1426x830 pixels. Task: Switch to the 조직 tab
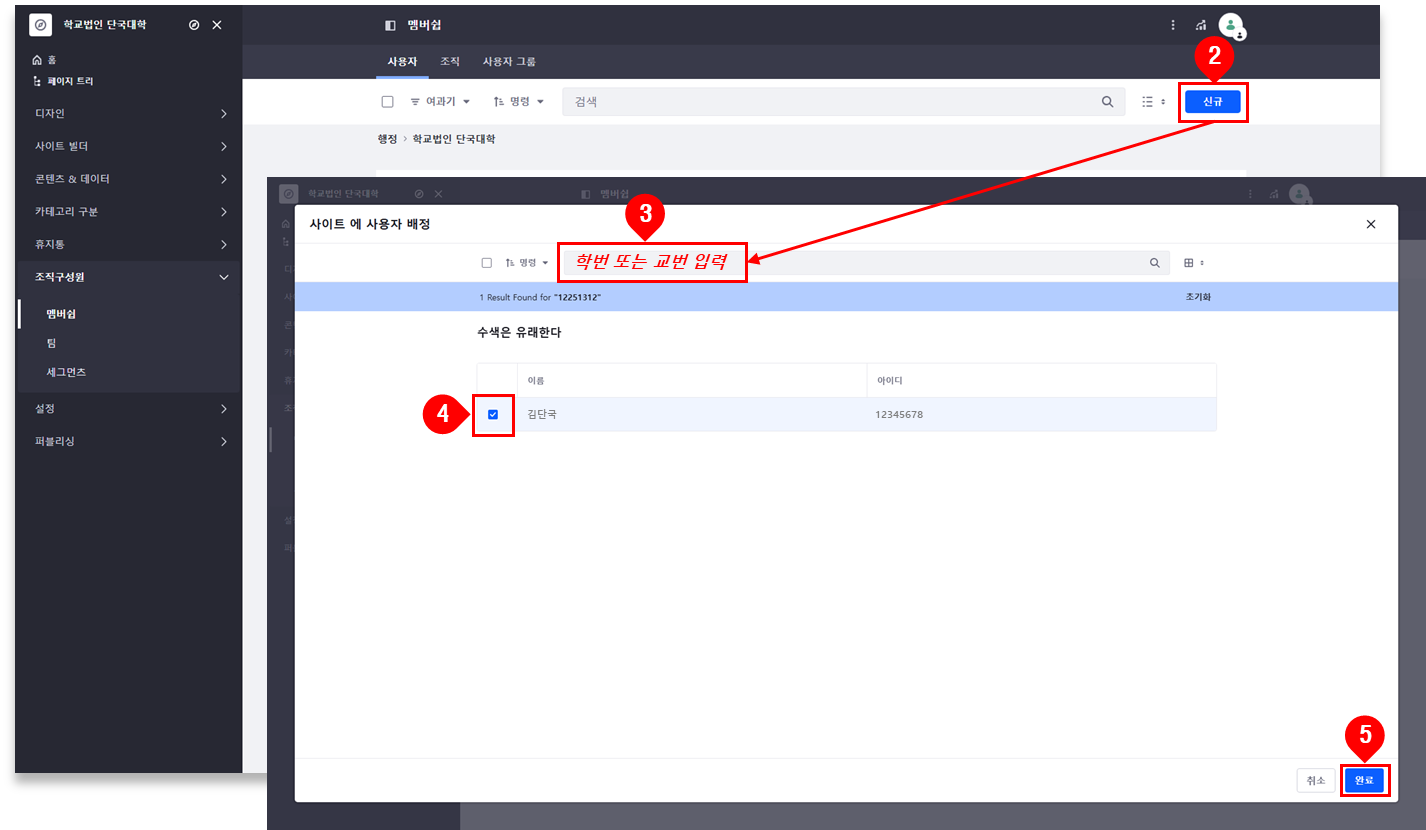click(450, 62)
